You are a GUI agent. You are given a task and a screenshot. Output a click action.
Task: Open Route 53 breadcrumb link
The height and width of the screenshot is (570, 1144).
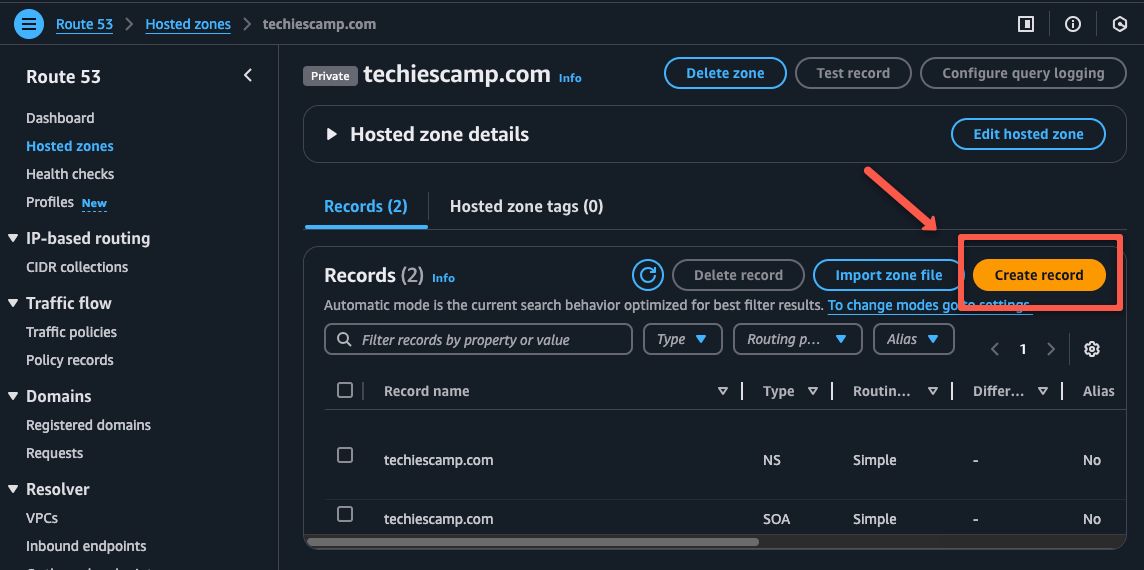(x=85, y=24)
